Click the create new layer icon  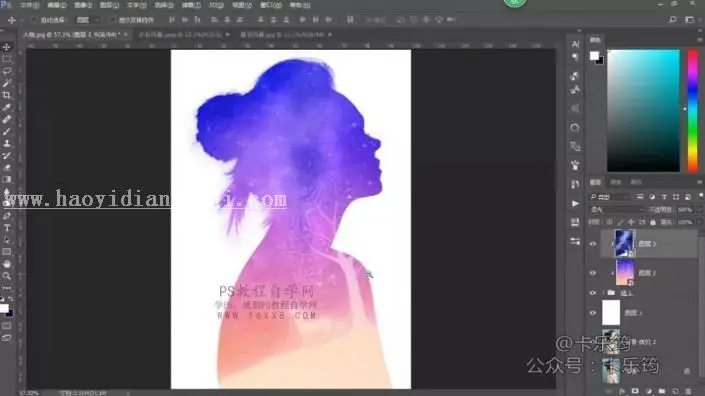(x=675, y=392)
